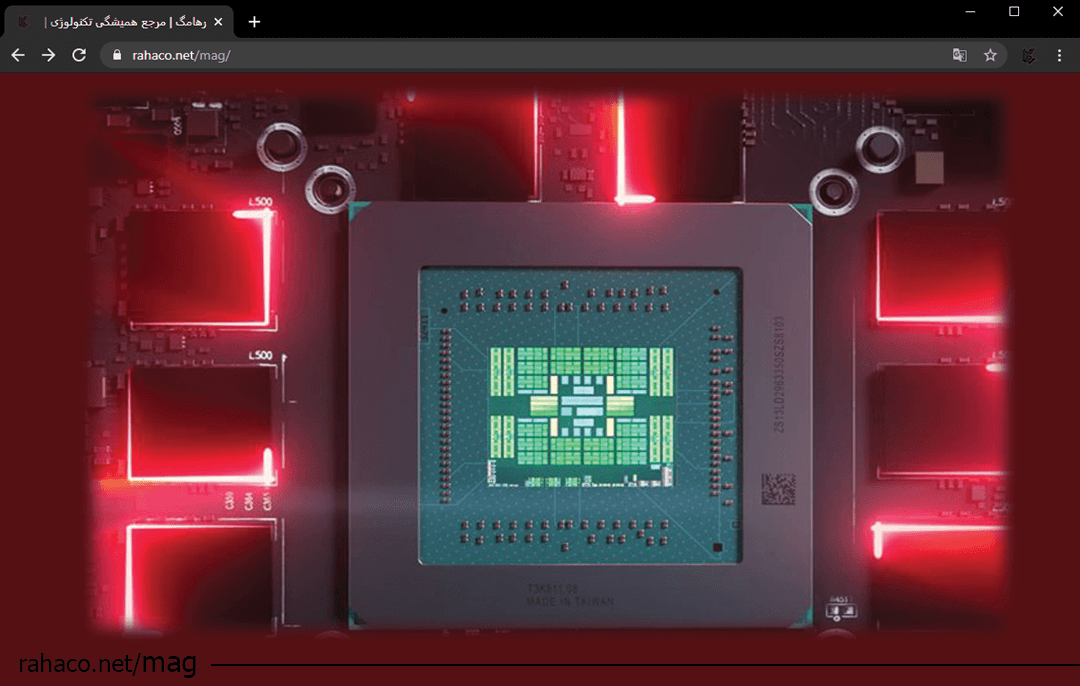
Task: Click the extension icon beside the menu
Action: [1028, 55]
